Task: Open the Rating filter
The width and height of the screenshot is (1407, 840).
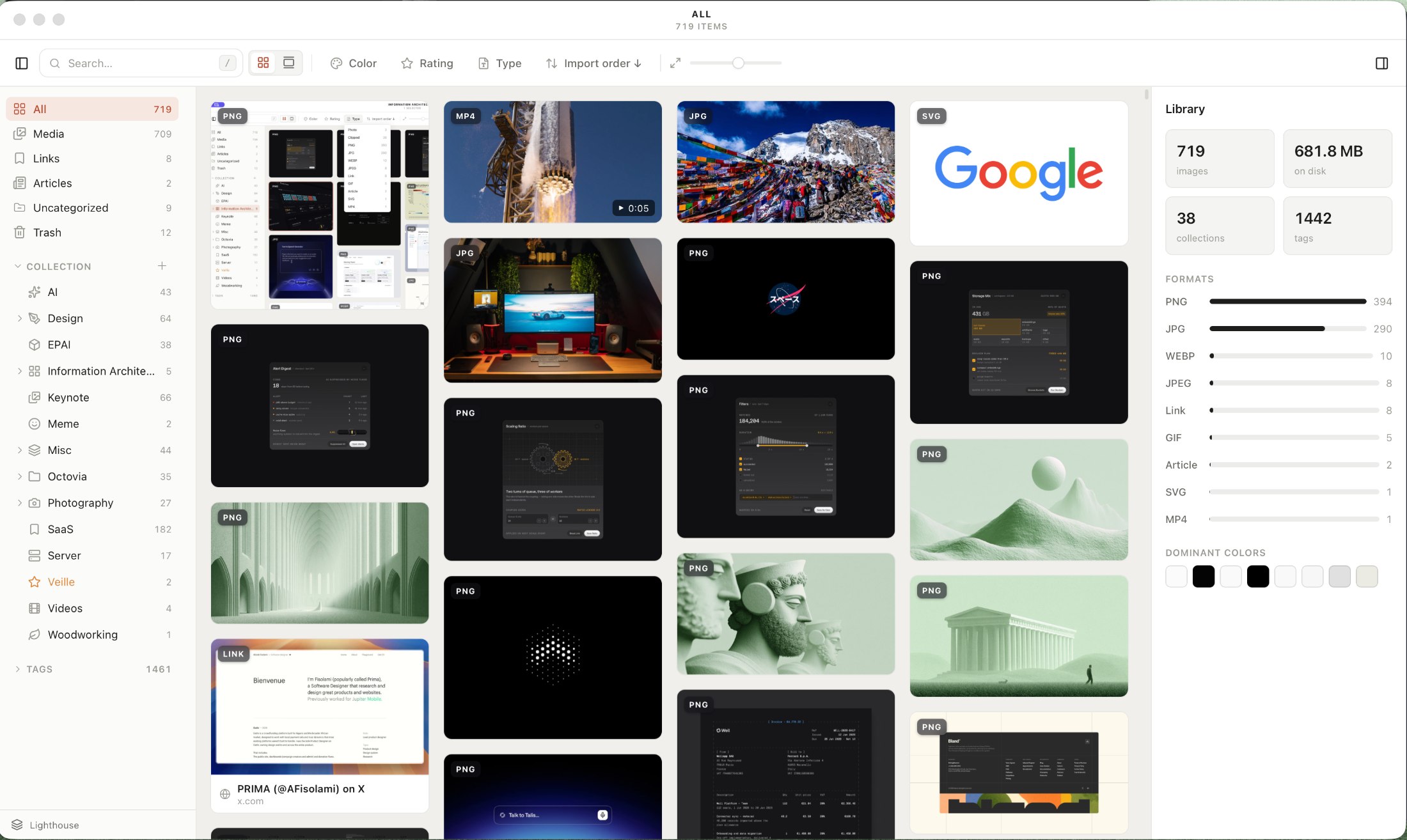Action: point(427,63)
